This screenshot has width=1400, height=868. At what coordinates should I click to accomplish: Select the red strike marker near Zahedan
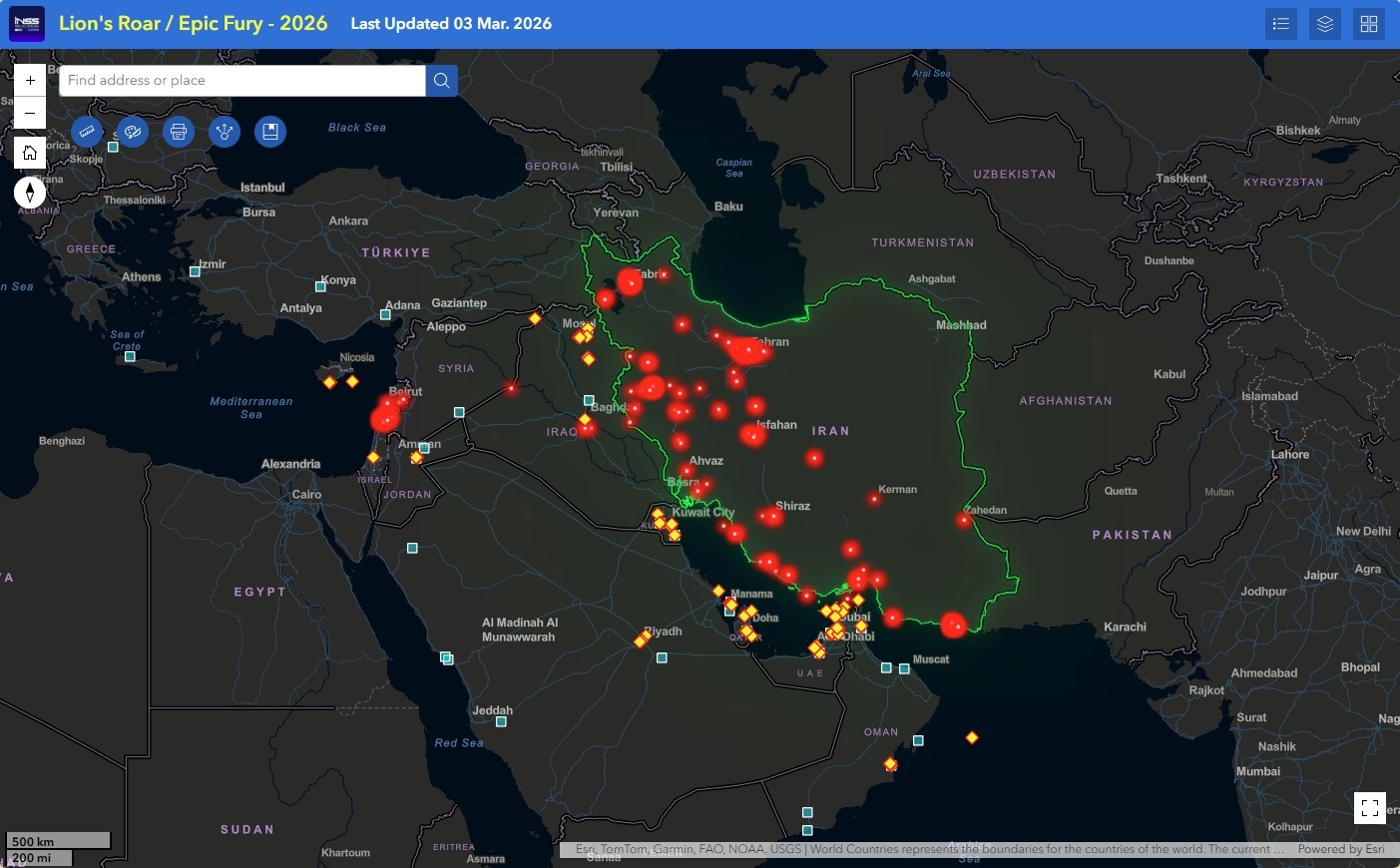(x=964, y=520)
